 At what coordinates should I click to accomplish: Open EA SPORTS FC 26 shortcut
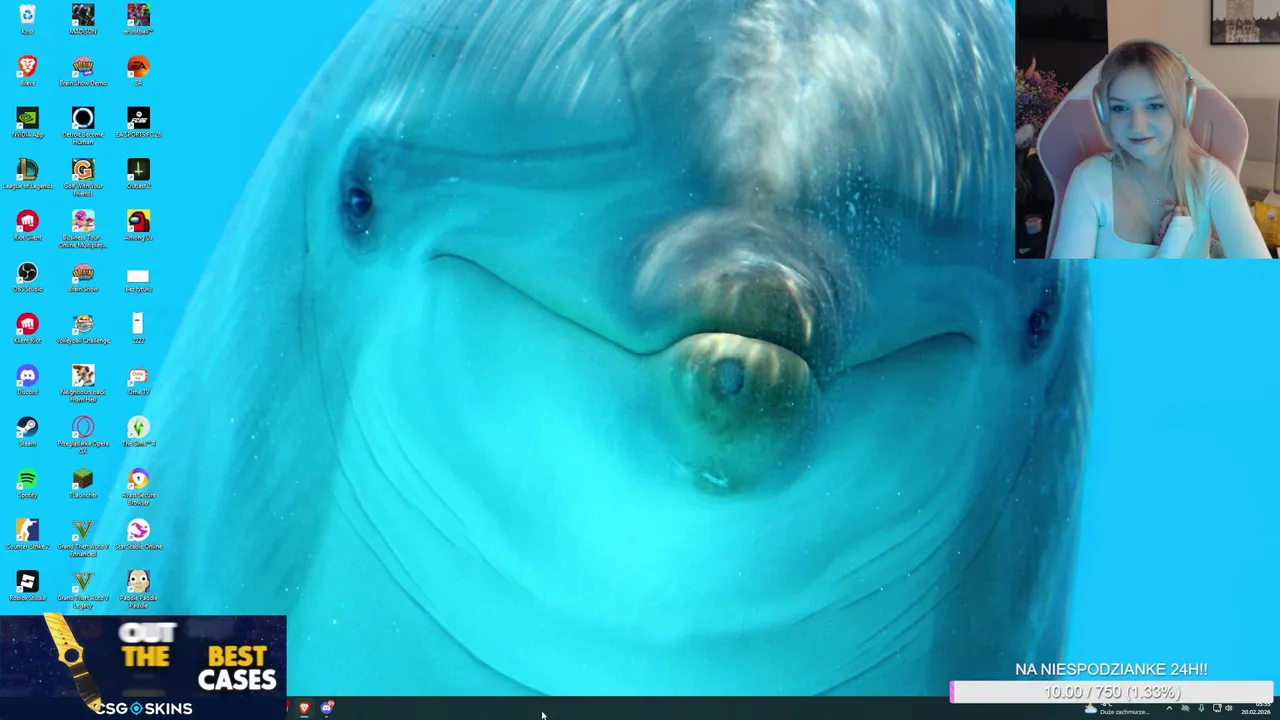[x=138, y=122]
